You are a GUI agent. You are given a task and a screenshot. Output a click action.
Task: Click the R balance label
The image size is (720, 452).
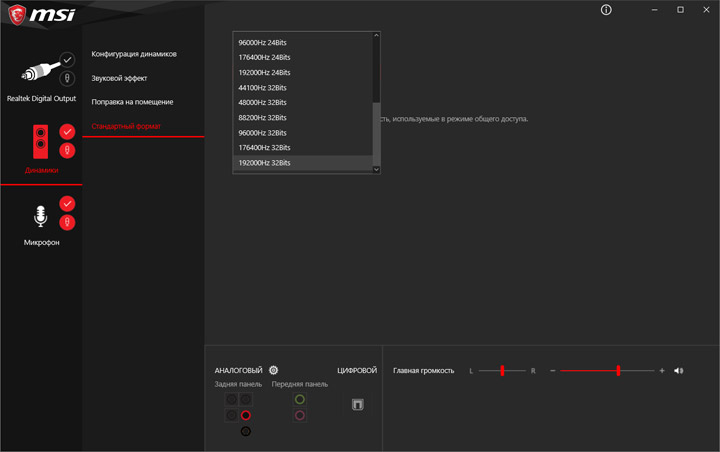533,371
